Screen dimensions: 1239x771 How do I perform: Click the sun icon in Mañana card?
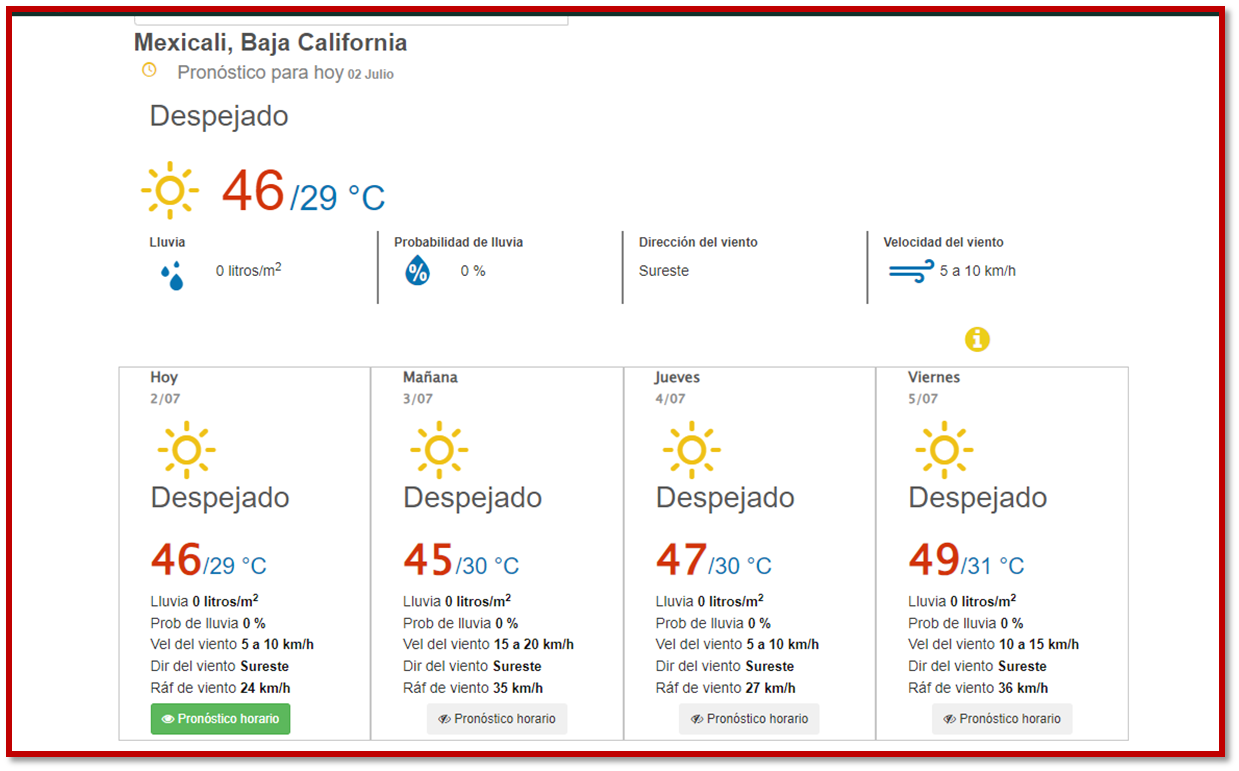tap(439, 449)
